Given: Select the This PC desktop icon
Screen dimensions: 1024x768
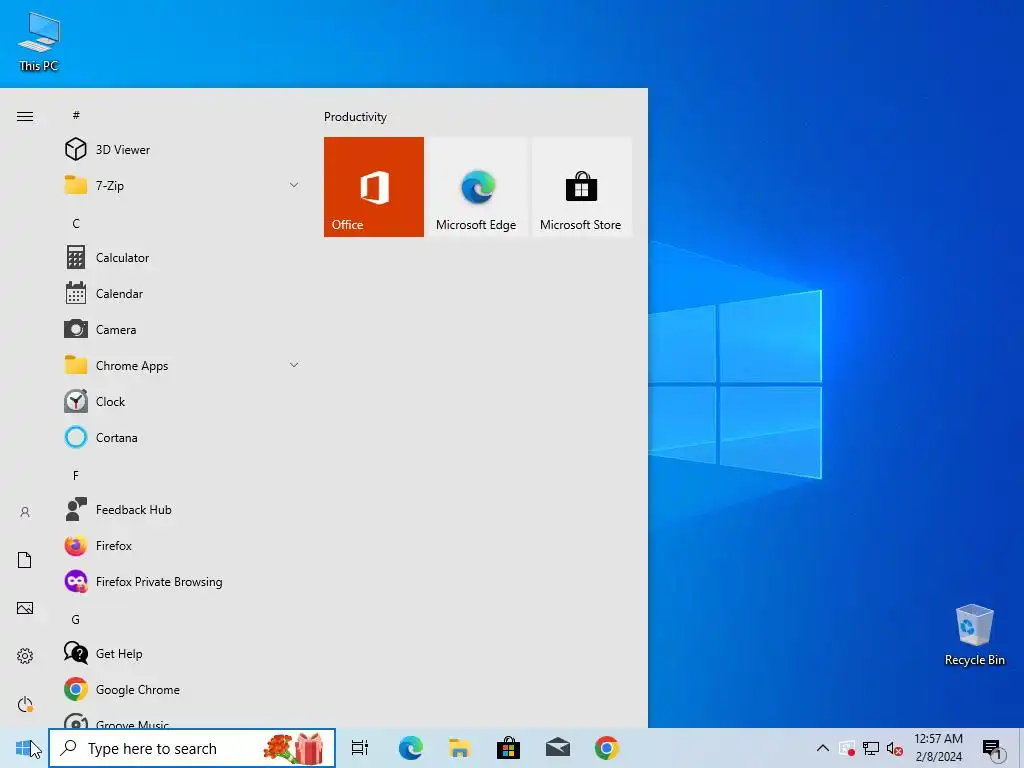Looking at the screenshot, I should click(x=39, y=42).
